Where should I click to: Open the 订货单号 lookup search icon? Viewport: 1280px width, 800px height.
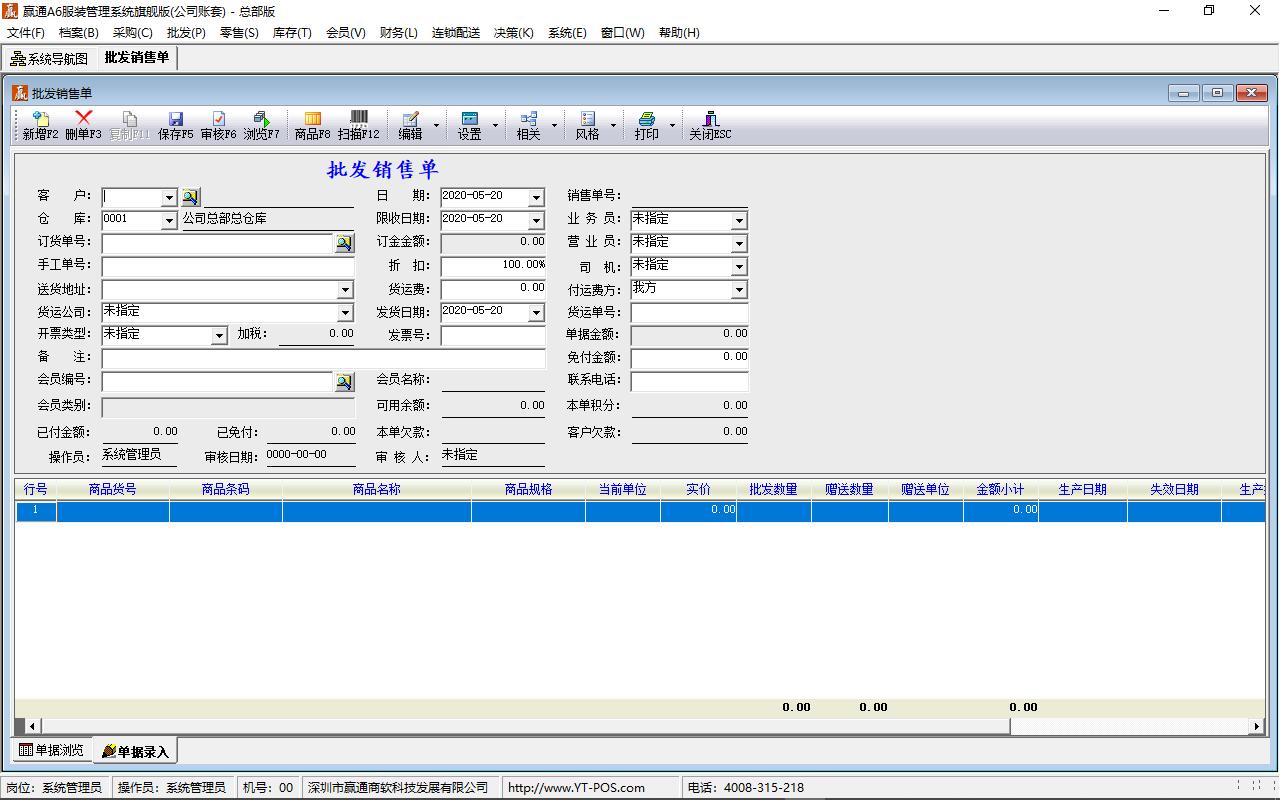(x=343, y=243)
